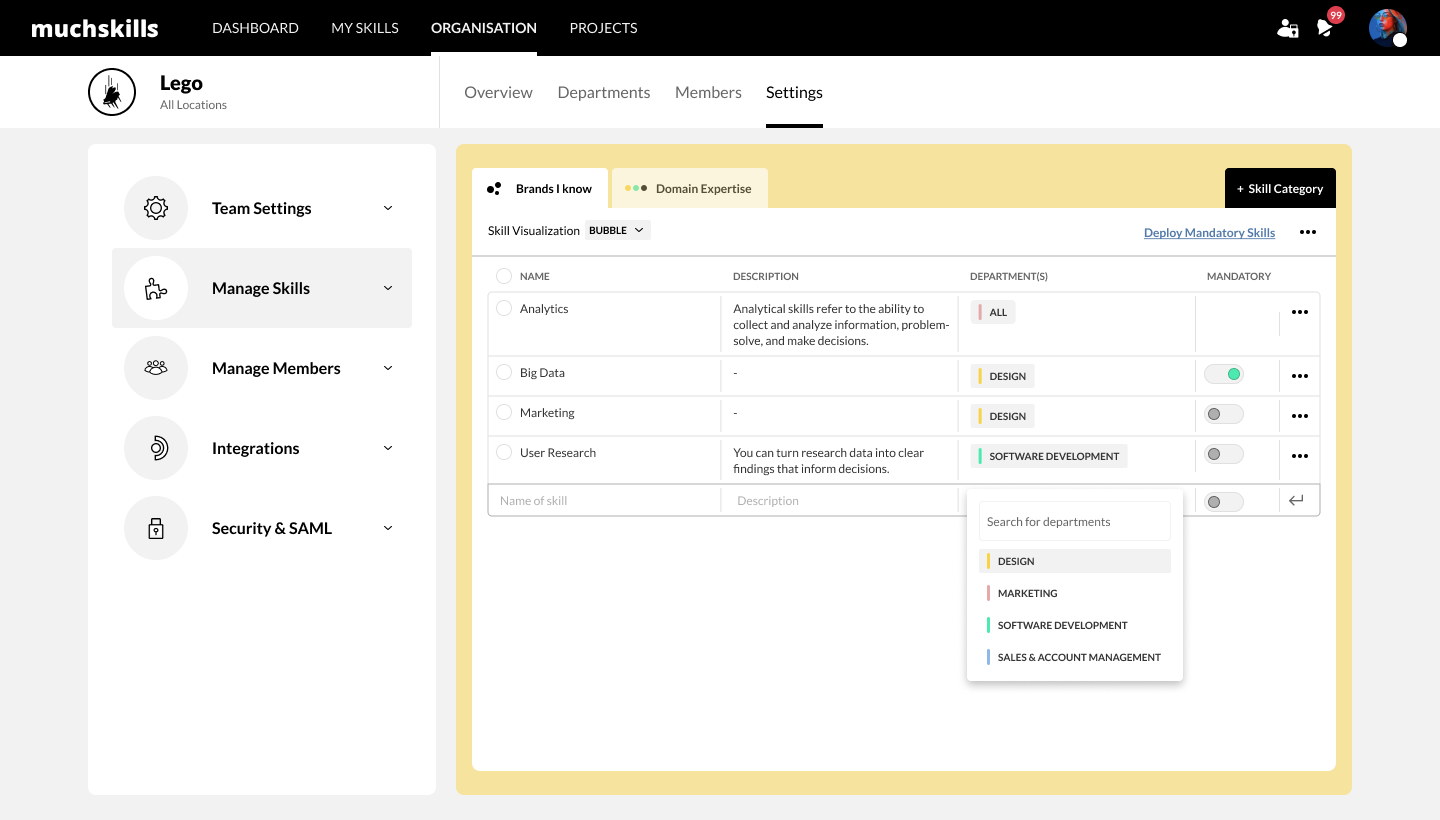Select the DESIGN option with yellow swatch
1440x820 pixels.
coord(1074,561)
